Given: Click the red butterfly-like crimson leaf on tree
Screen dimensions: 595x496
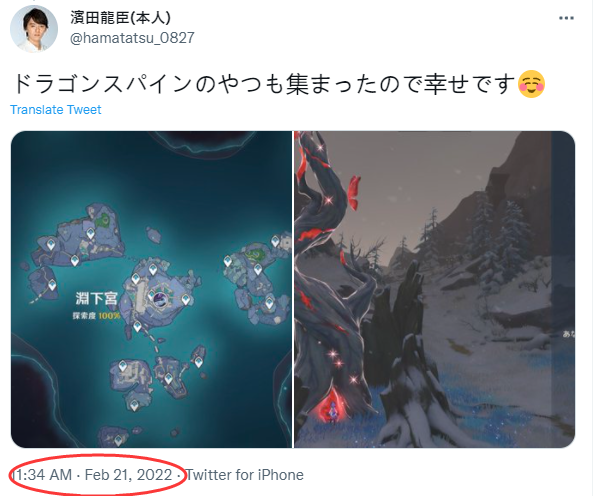Looking at the screenshot, I should [x=354, y=193].
